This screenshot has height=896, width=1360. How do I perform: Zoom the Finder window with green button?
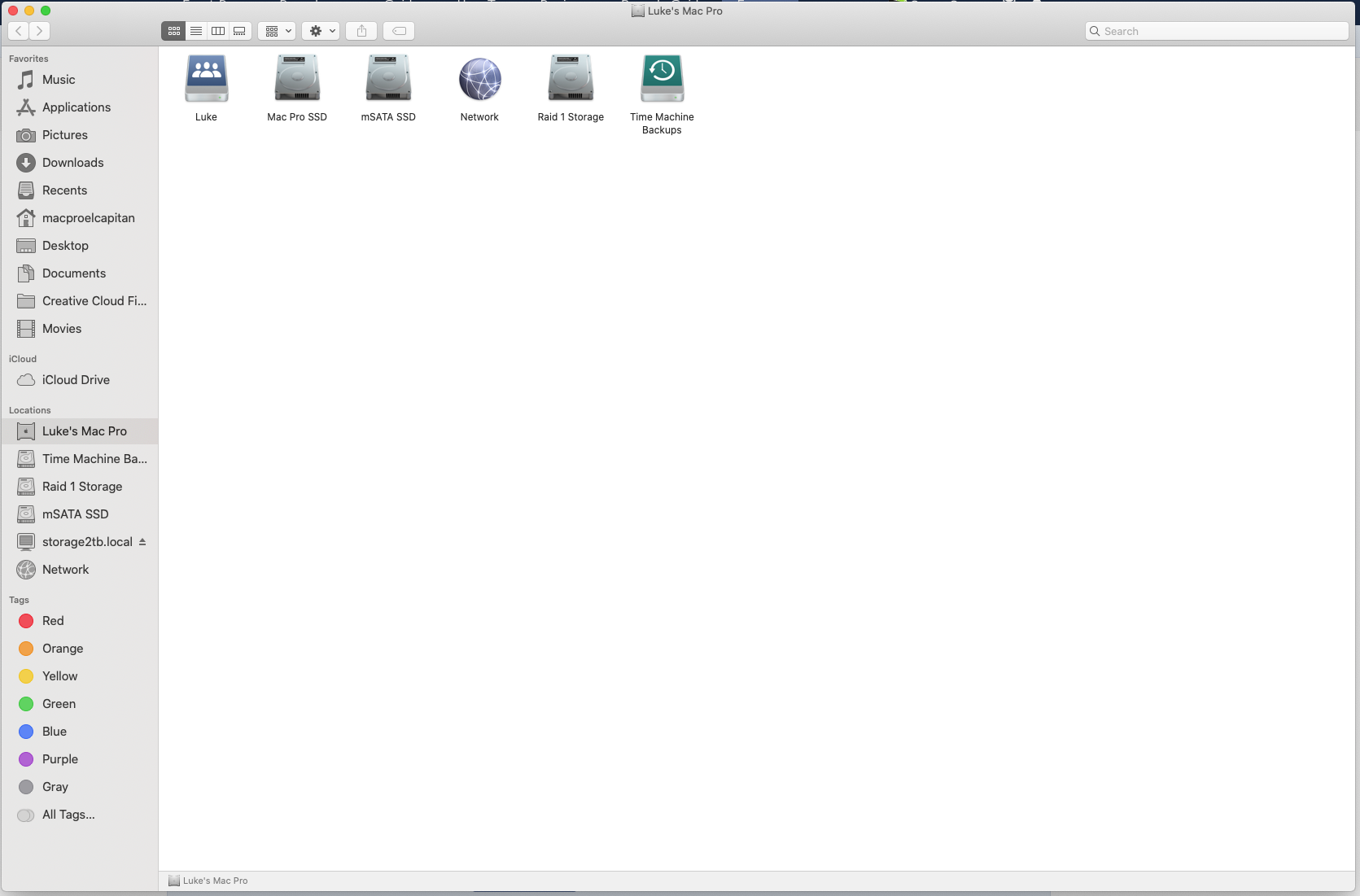(x=46, y=11)
